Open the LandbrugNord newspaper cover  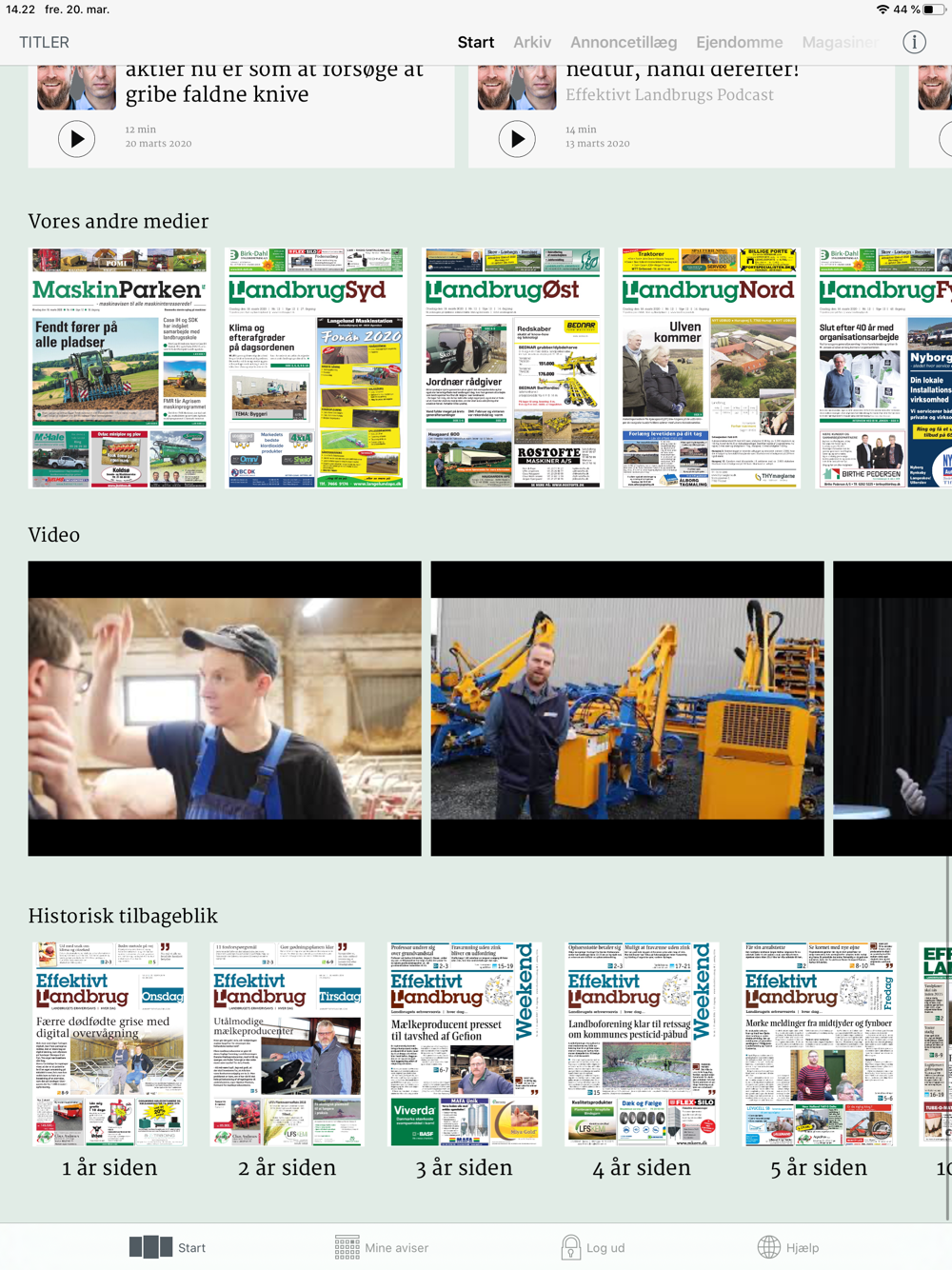pyautogui.click(x=709, y=368)
